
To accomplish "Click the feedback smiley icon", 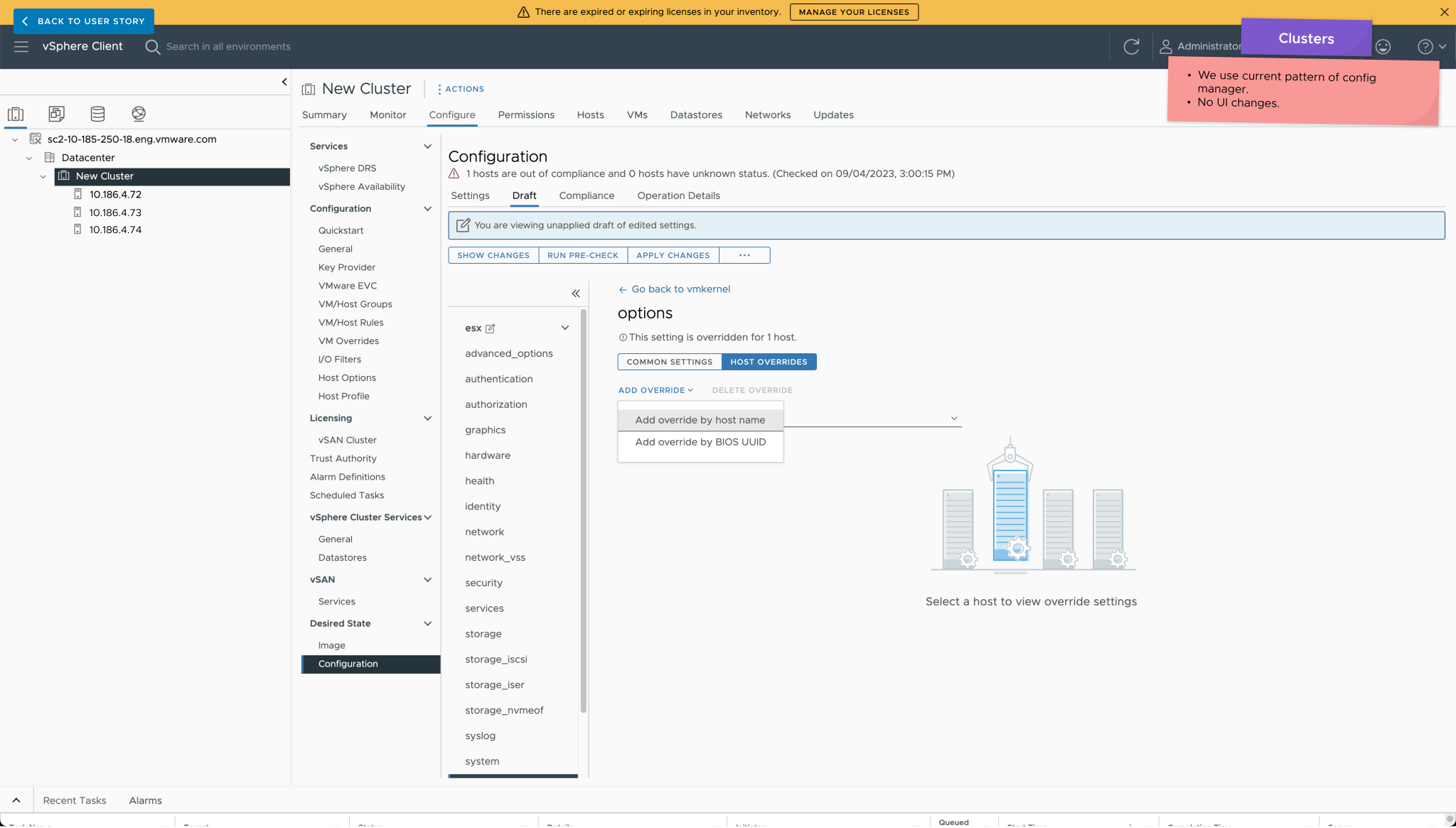I will coord(1383,47).
